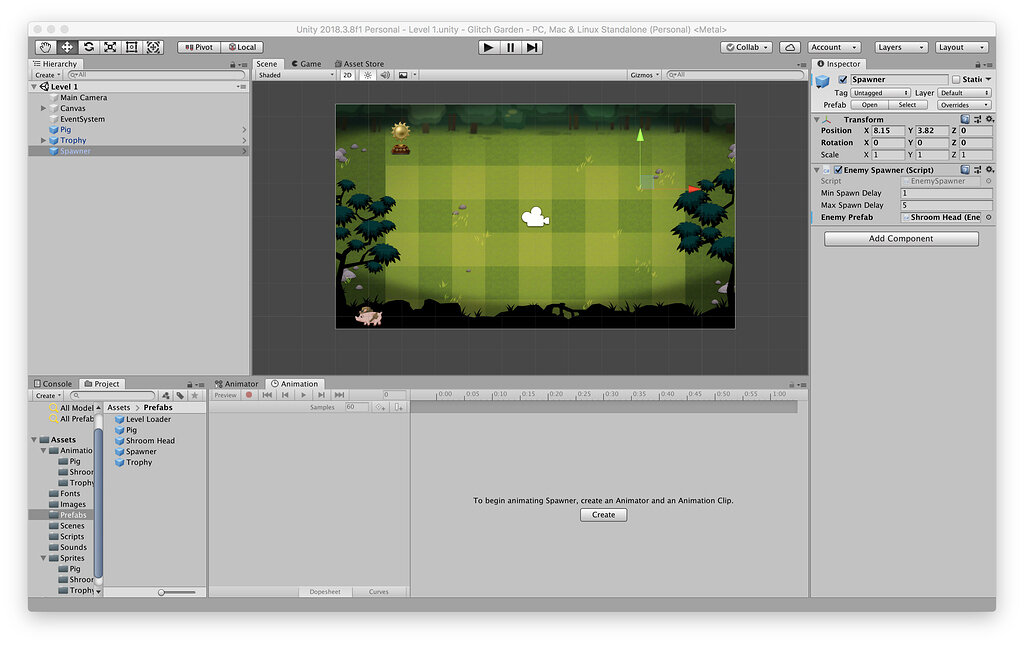Switch to the Game tab
This screenshot has height=645, width=1024.
[x=306, y=64]
